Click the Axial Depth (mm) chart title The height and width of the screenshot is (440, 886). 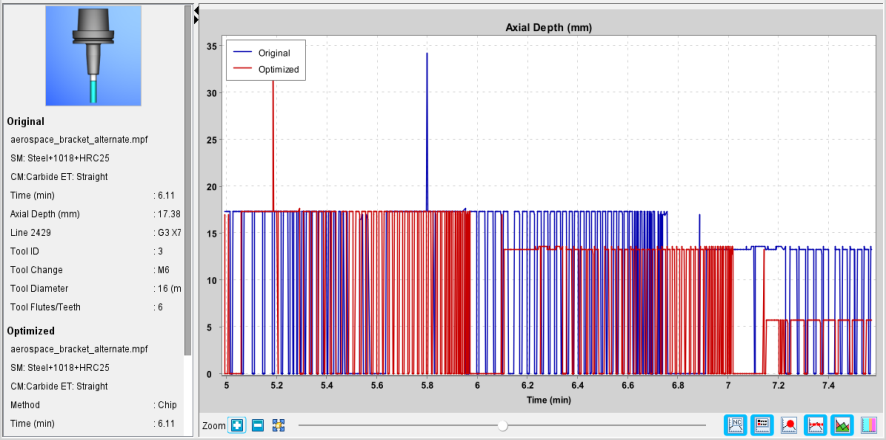pyautogui.click(x=548, y=27)
